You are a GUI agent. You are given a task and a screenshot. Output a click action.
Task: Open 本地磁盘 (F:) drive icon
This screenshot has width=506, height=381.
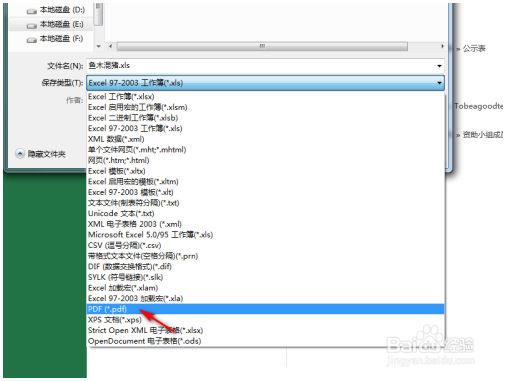point(32,40)
